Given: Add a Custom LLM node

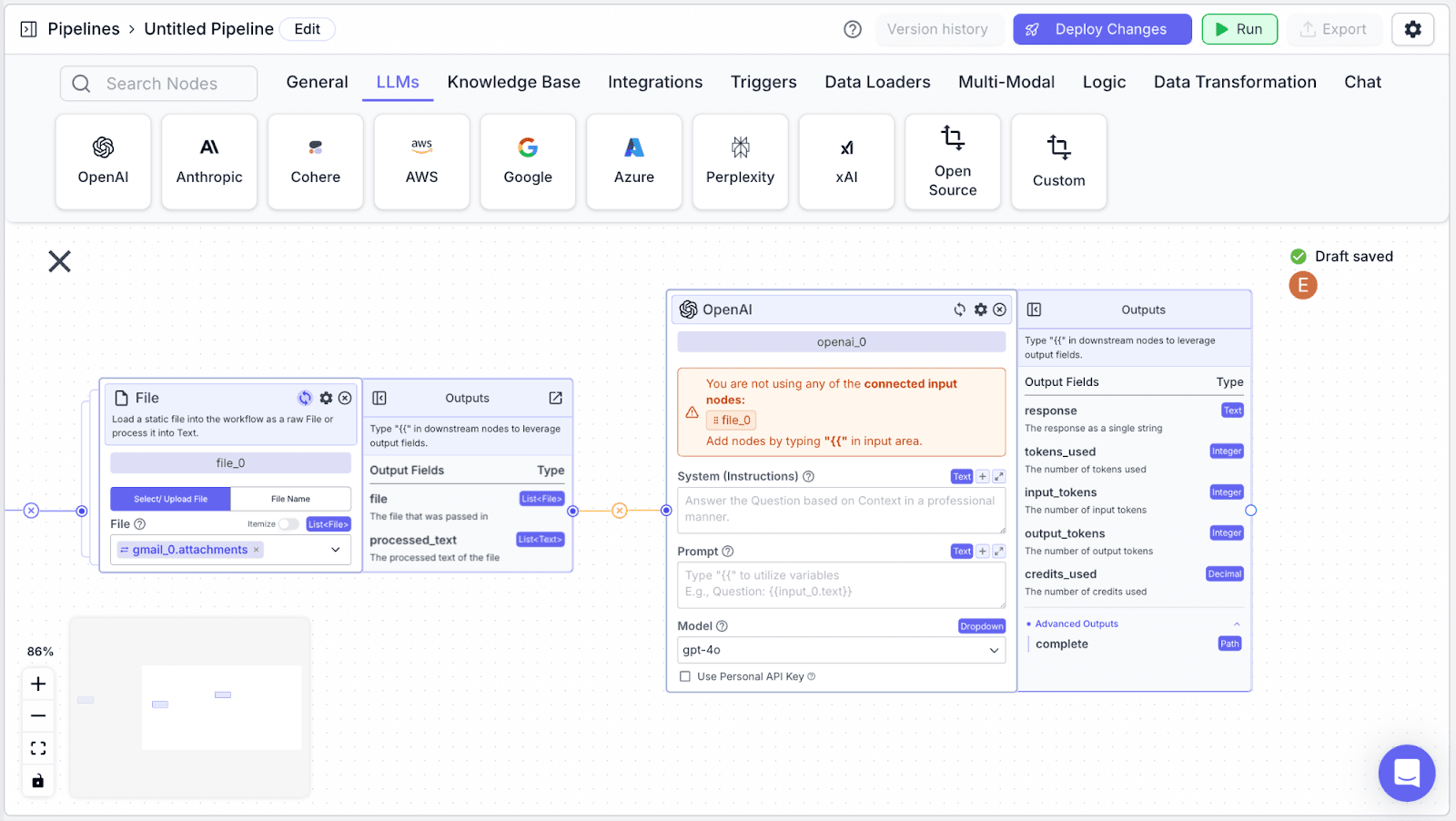Looking at the screenshot, I should point(1059,162).
